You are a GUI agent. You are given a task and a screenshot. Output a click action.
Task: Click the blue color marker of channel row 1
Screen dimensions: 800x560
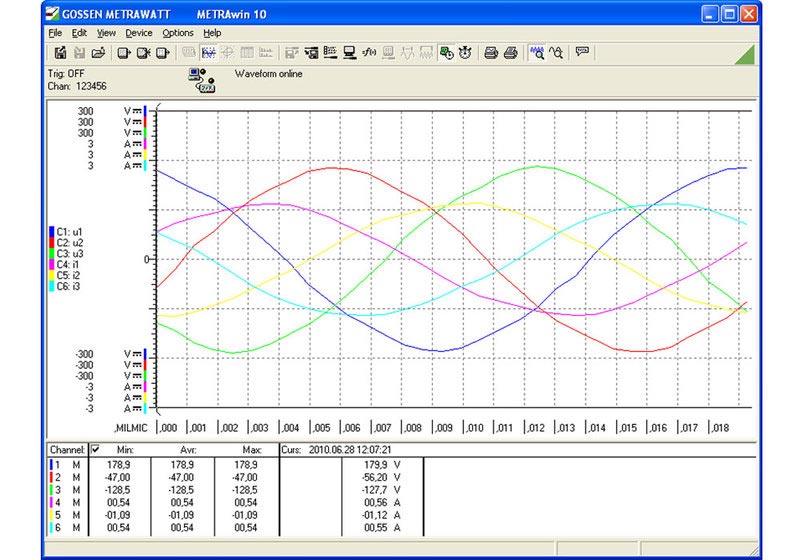coord(51,465)
